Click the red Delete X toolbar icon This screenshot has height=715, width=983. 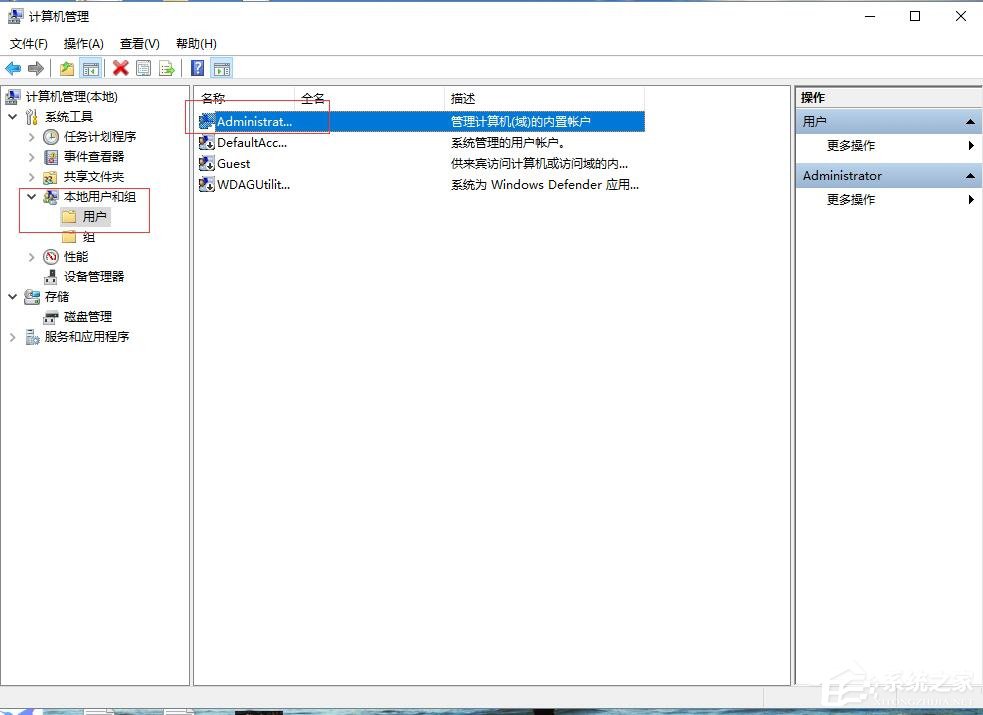click(x=120, y=67)
